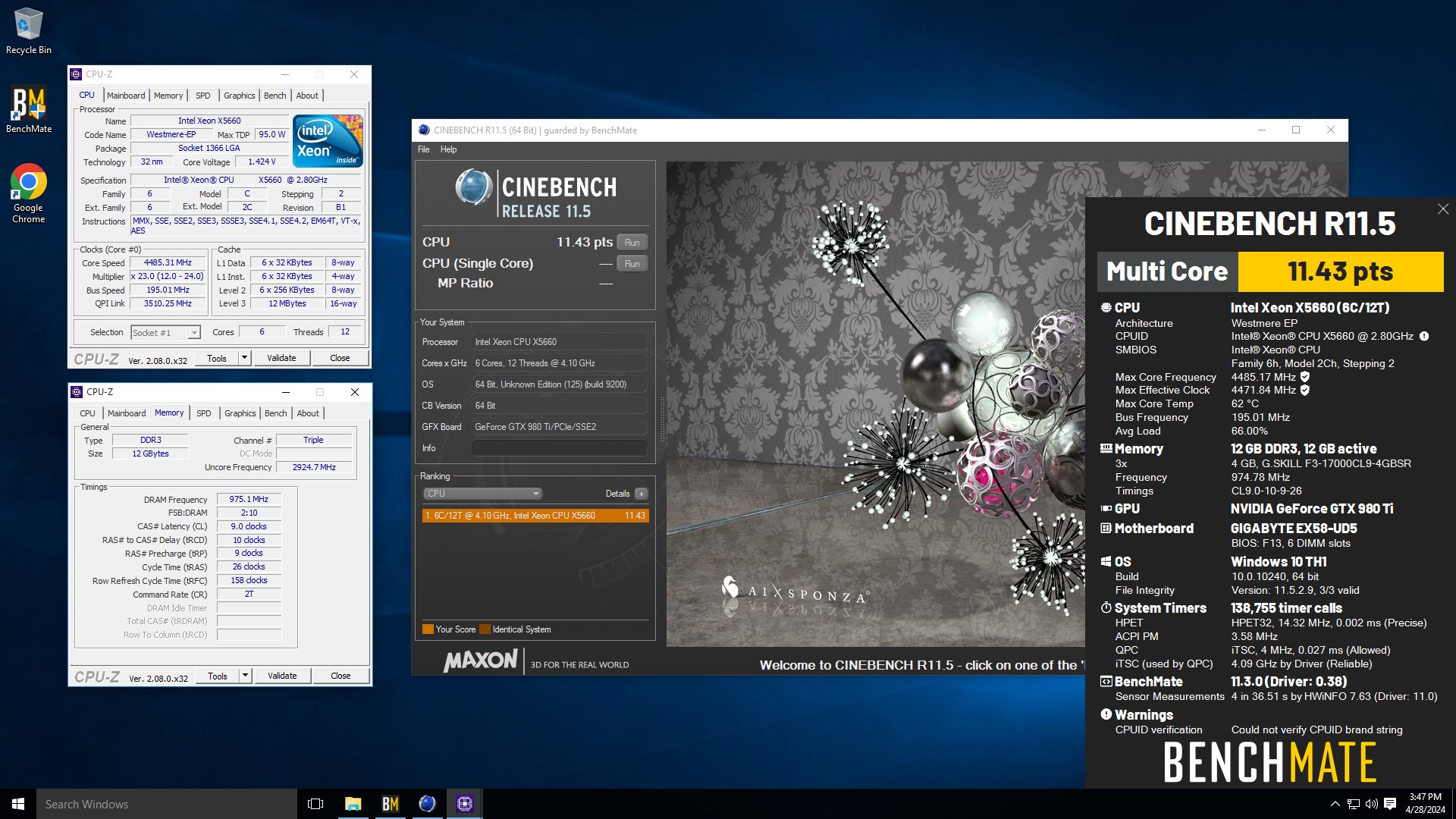1456x819 pixels.
Task: Click the Cinebench sphere logo
Action: (474, 187)
